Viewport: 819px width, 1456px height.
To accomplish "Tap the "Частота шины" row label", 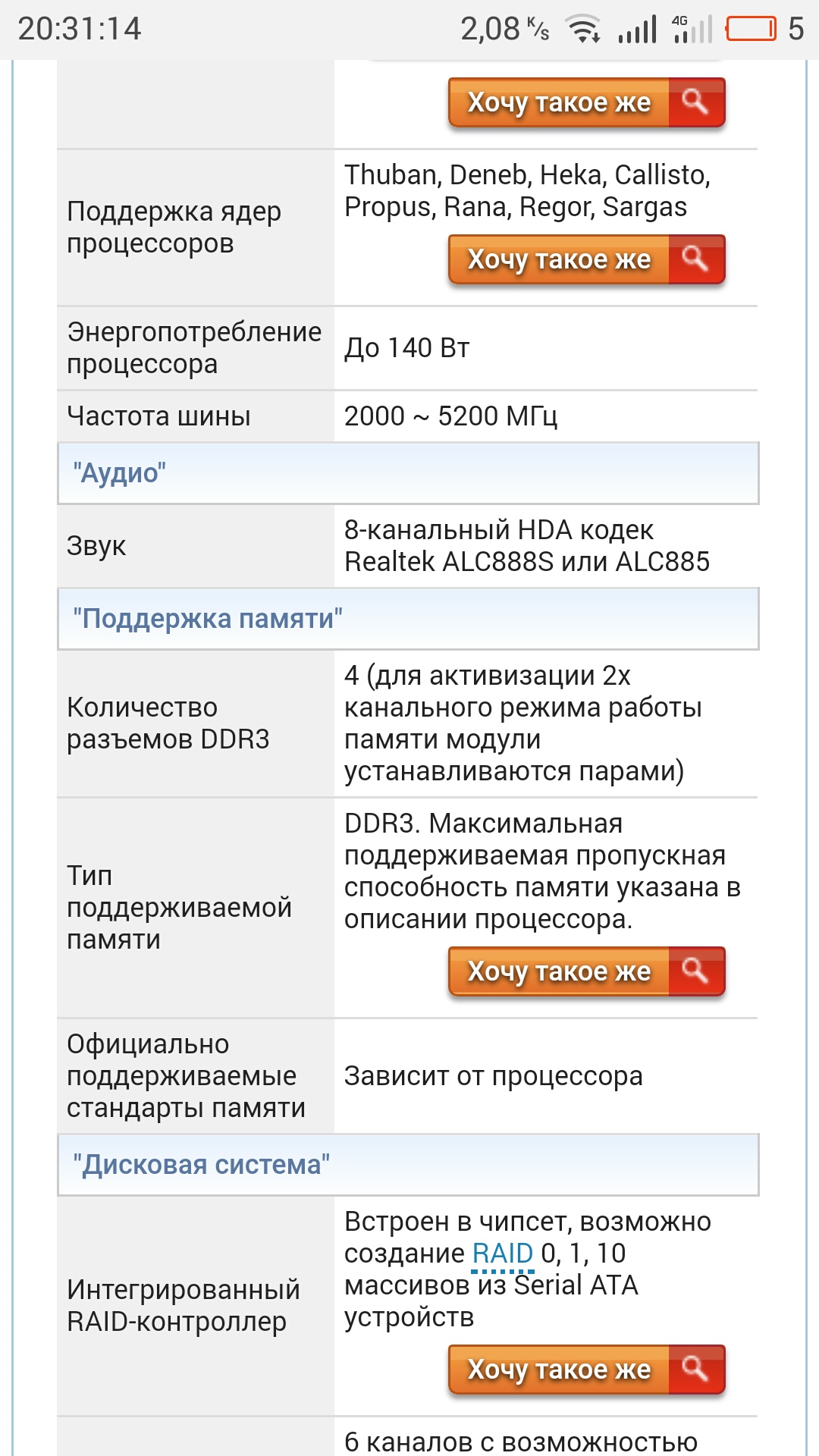I will point(158,416).
